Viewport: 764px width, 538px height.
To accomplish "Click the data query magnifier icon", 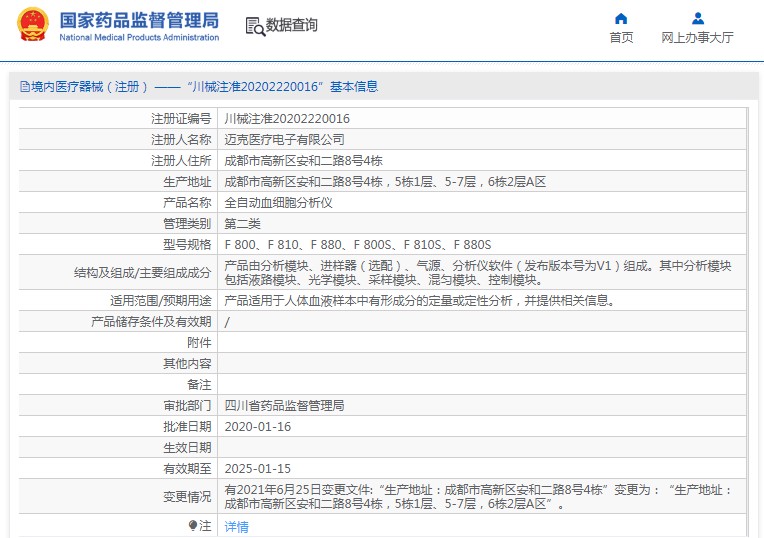I will pos(255,26).
